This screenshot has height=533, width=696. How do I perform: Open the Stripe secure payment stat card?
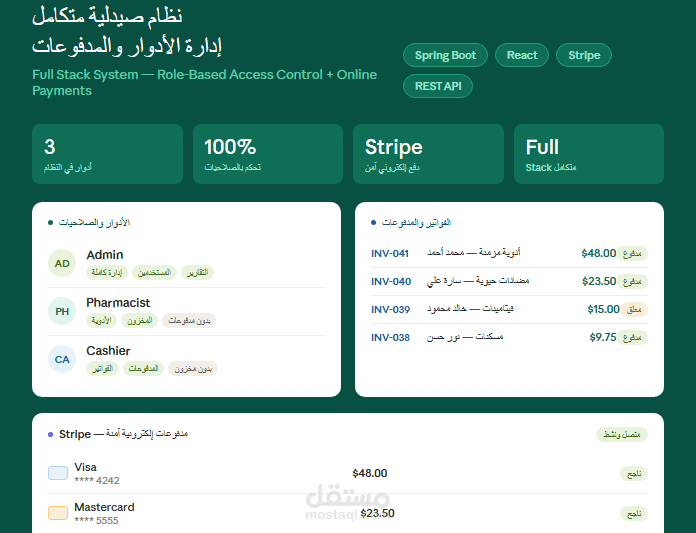428,154
